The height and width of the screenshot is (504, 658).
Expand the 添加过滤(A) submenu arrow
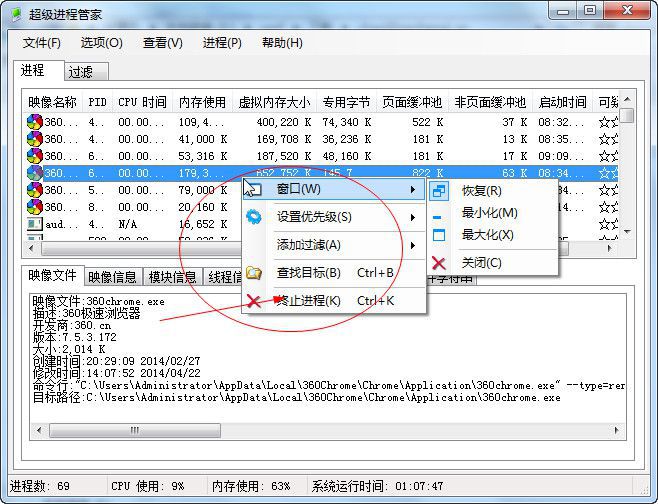point(413,245)
